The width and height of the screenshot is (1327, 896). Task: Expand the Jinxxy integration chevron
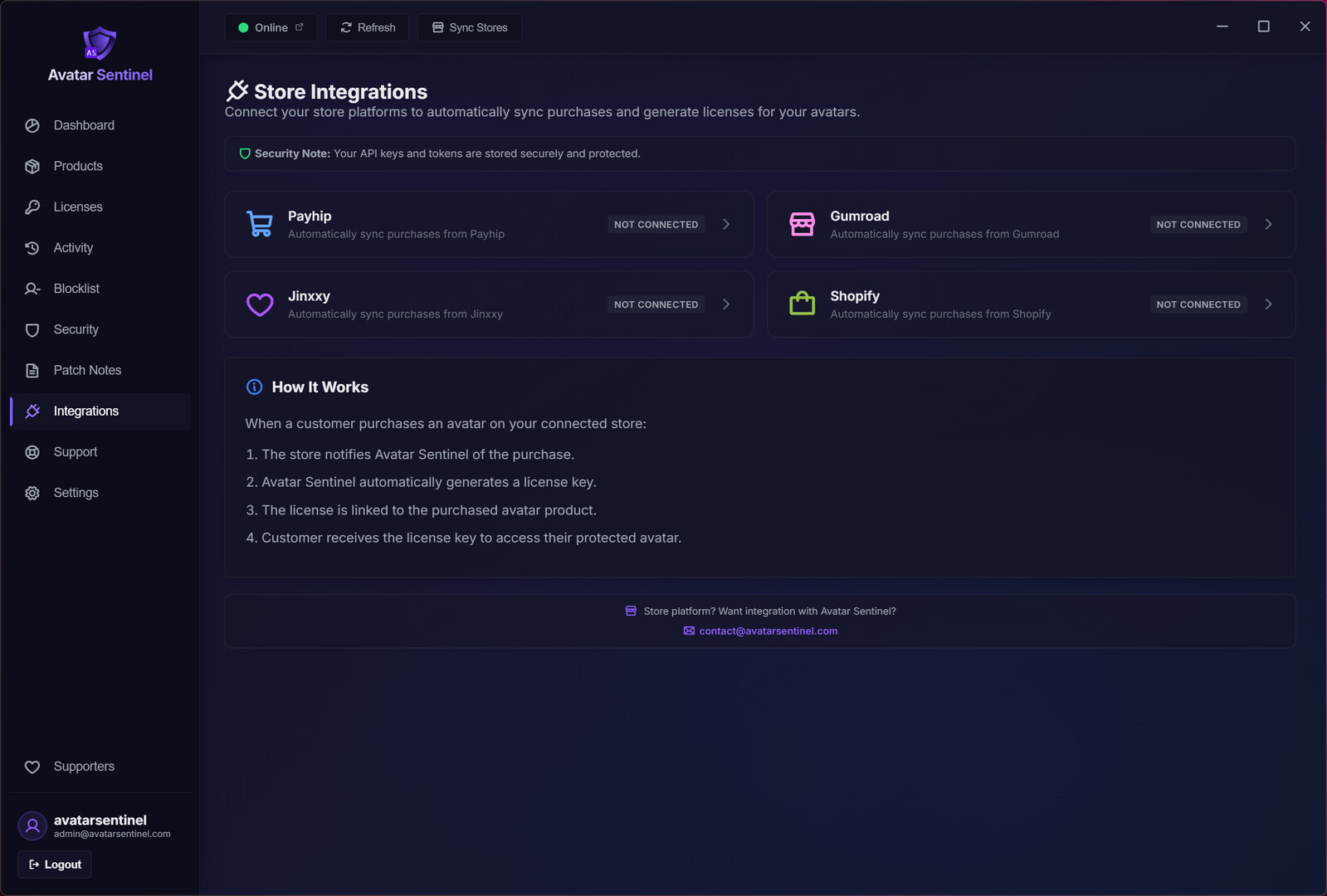[x=726, y=304]
